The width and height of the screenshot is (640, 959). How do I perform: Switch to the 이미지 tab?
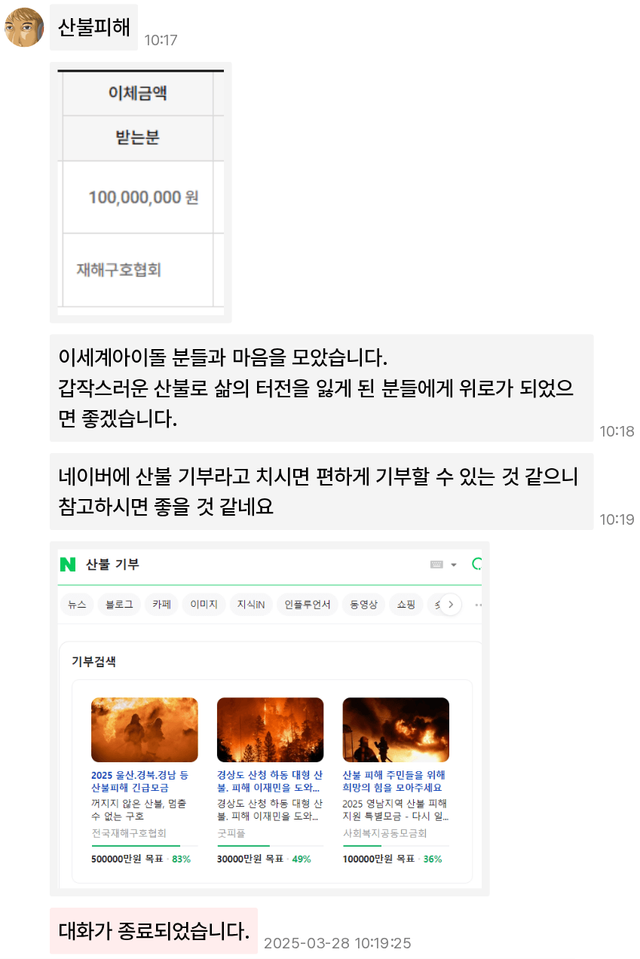click(204, 604)
